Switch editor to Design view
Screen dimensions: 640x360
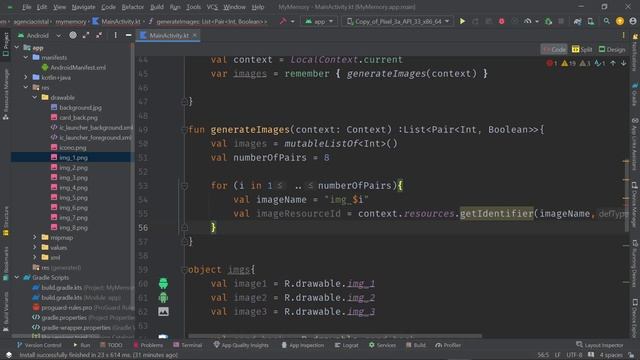[x=612, y=49]
